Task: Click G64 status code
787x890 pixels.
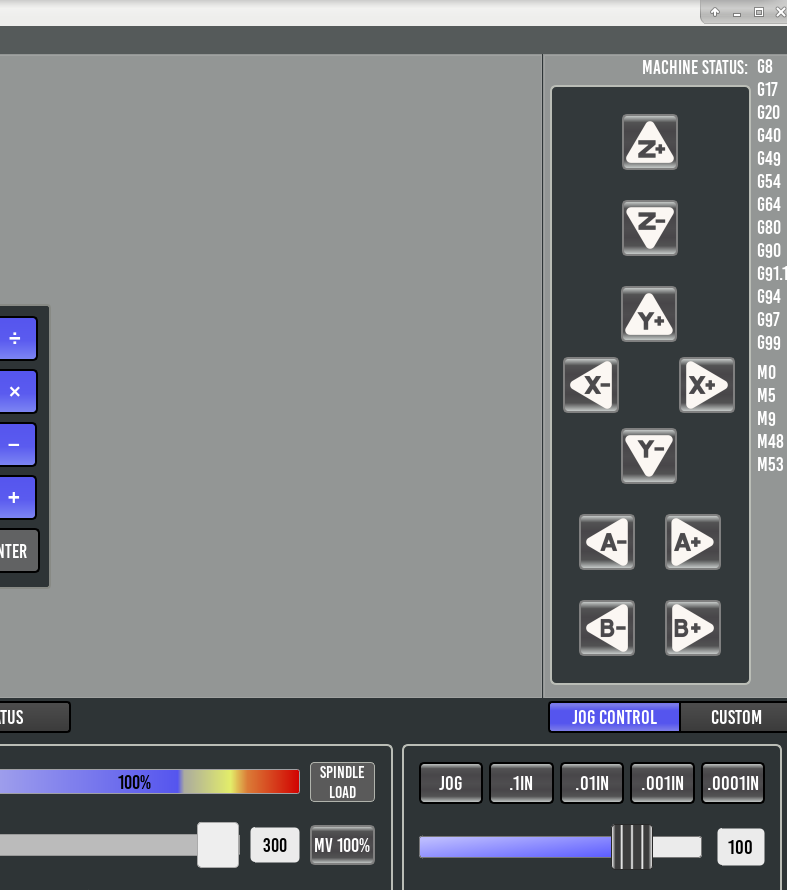Action: pos(769,204)
